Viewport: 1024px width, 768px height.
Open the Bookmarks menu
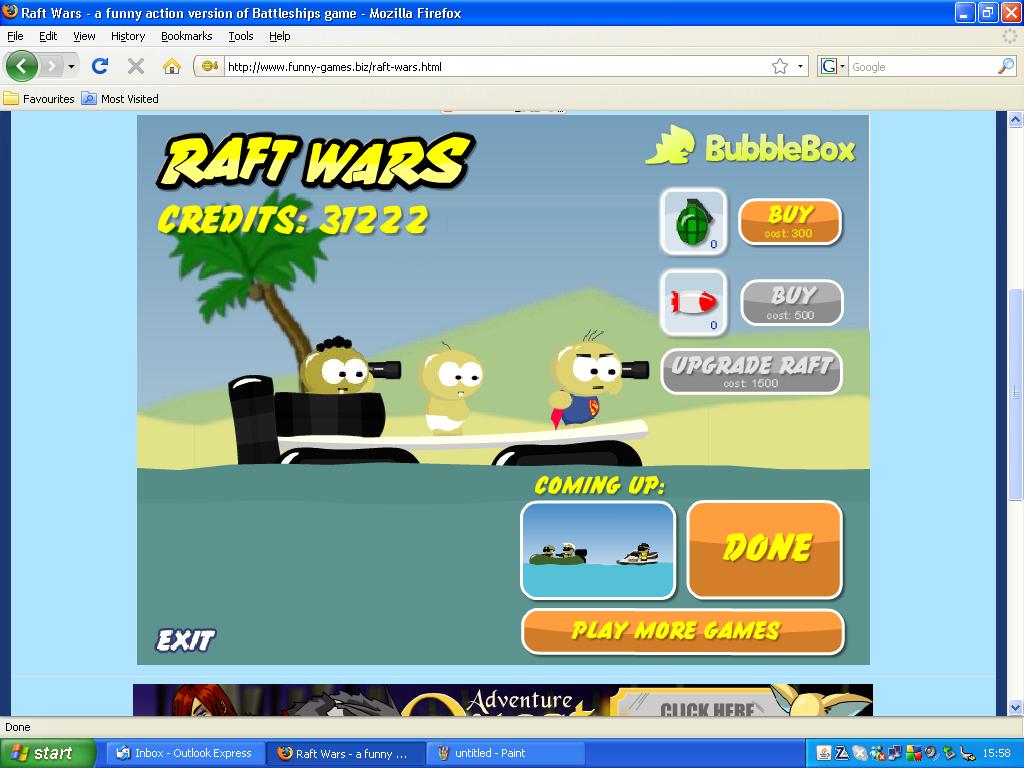pyautogui.click(x=186, y=36)
